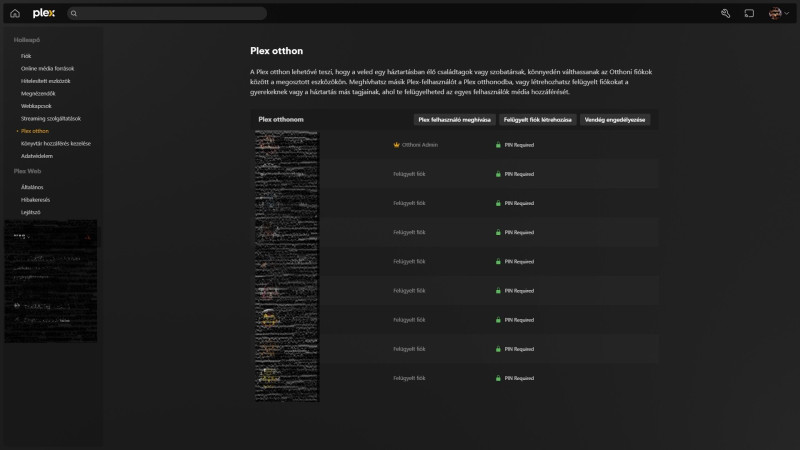Select the highlighted Plex otthon entry
Viewport: 800px width, 450px height.
[x=35, y=131]
